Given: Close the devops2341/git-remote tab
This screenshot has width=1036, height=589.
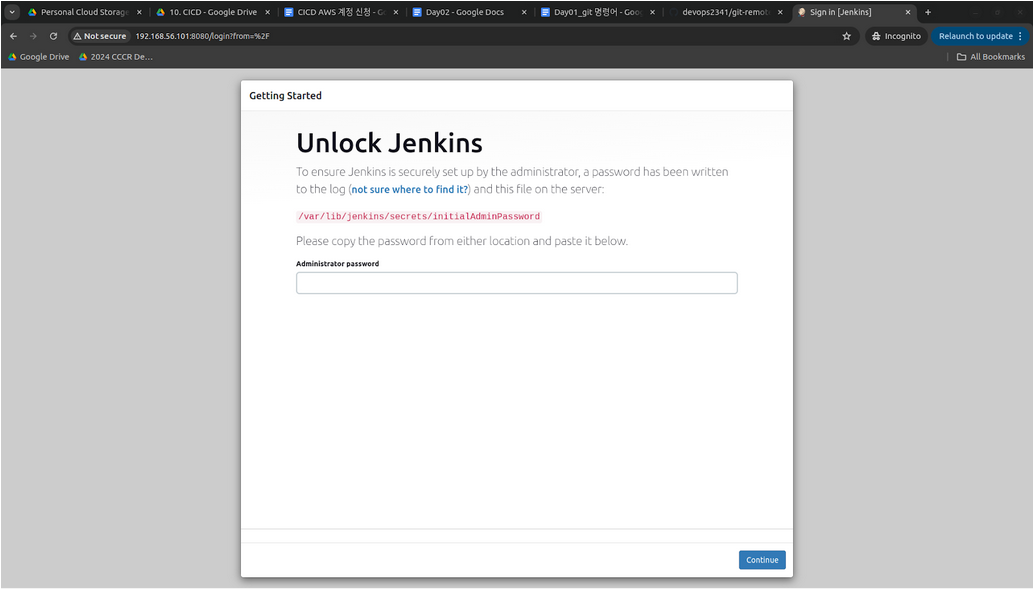Looking at the screenshot, I should point(780,12).
